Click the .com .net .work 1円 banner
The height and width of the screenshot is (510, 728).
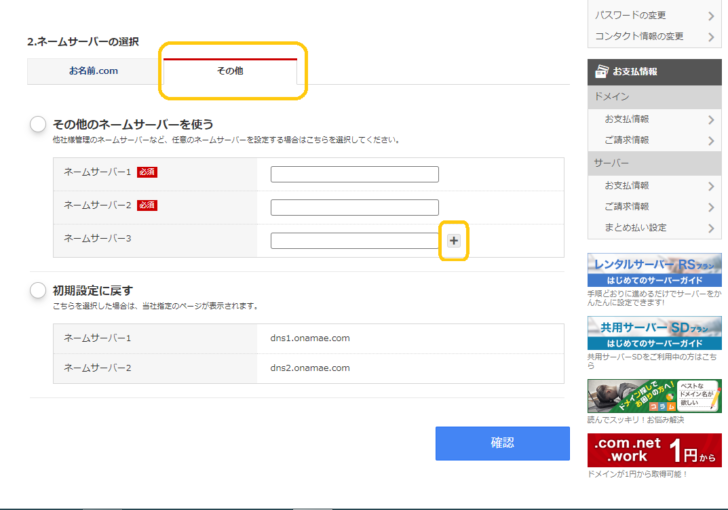pyautogui.click(x=654, y=449)
